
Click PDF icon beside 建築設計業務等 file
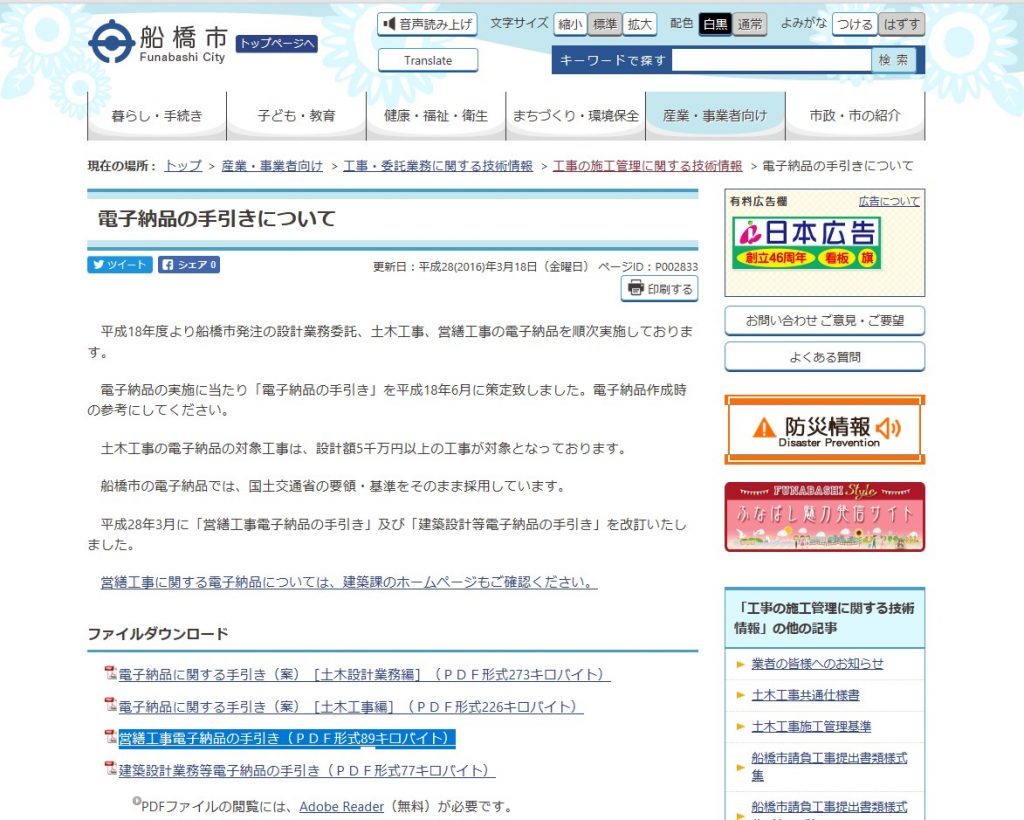coord(111,770)
